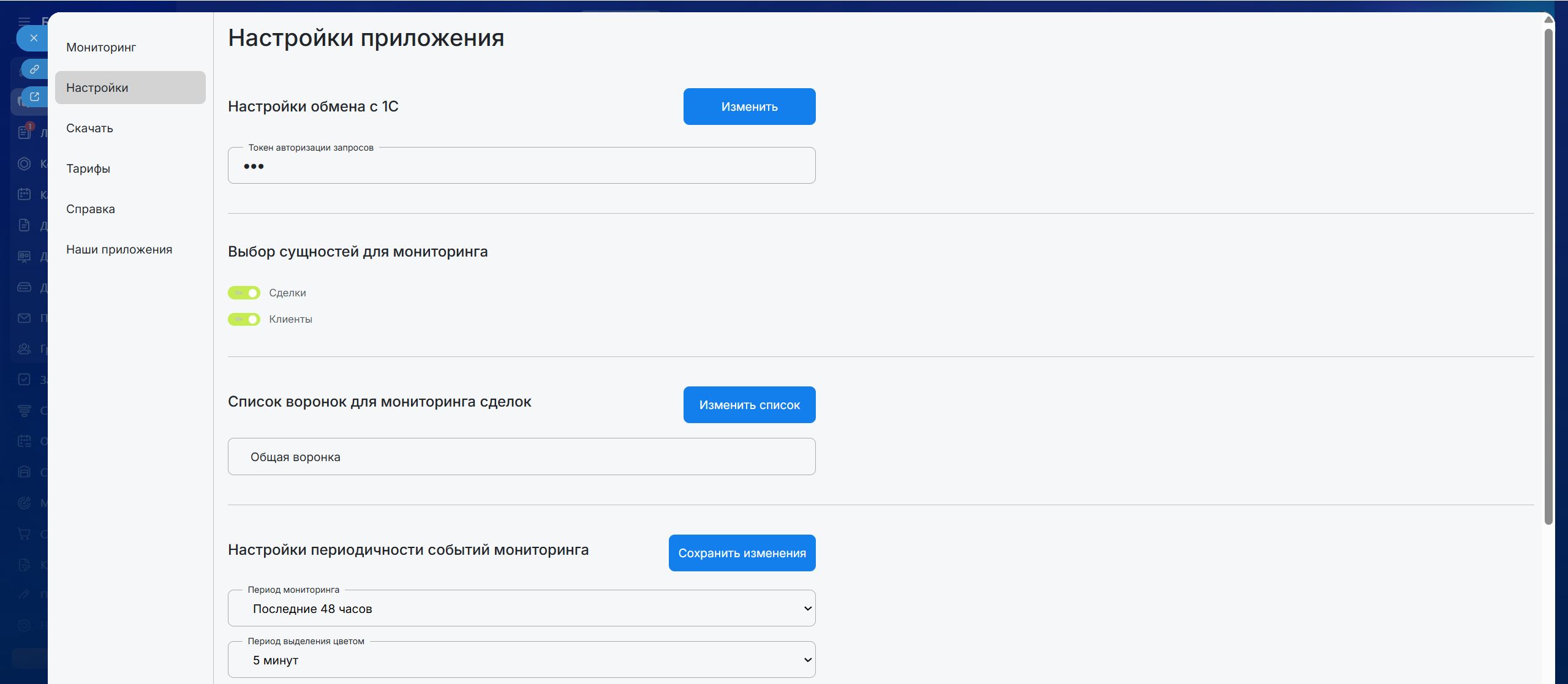Click the Изменить button for 1C exchange
The image size is (1568, 684).
[x=749, y=107]
